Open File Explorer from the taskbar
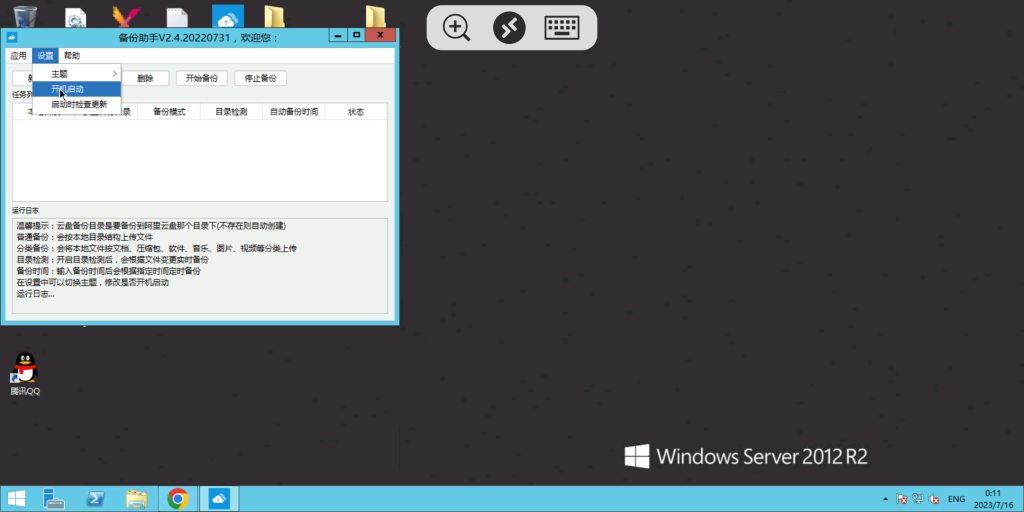Screen dimensions: 1024x512 pyautogui.click(x=137, y=498)
